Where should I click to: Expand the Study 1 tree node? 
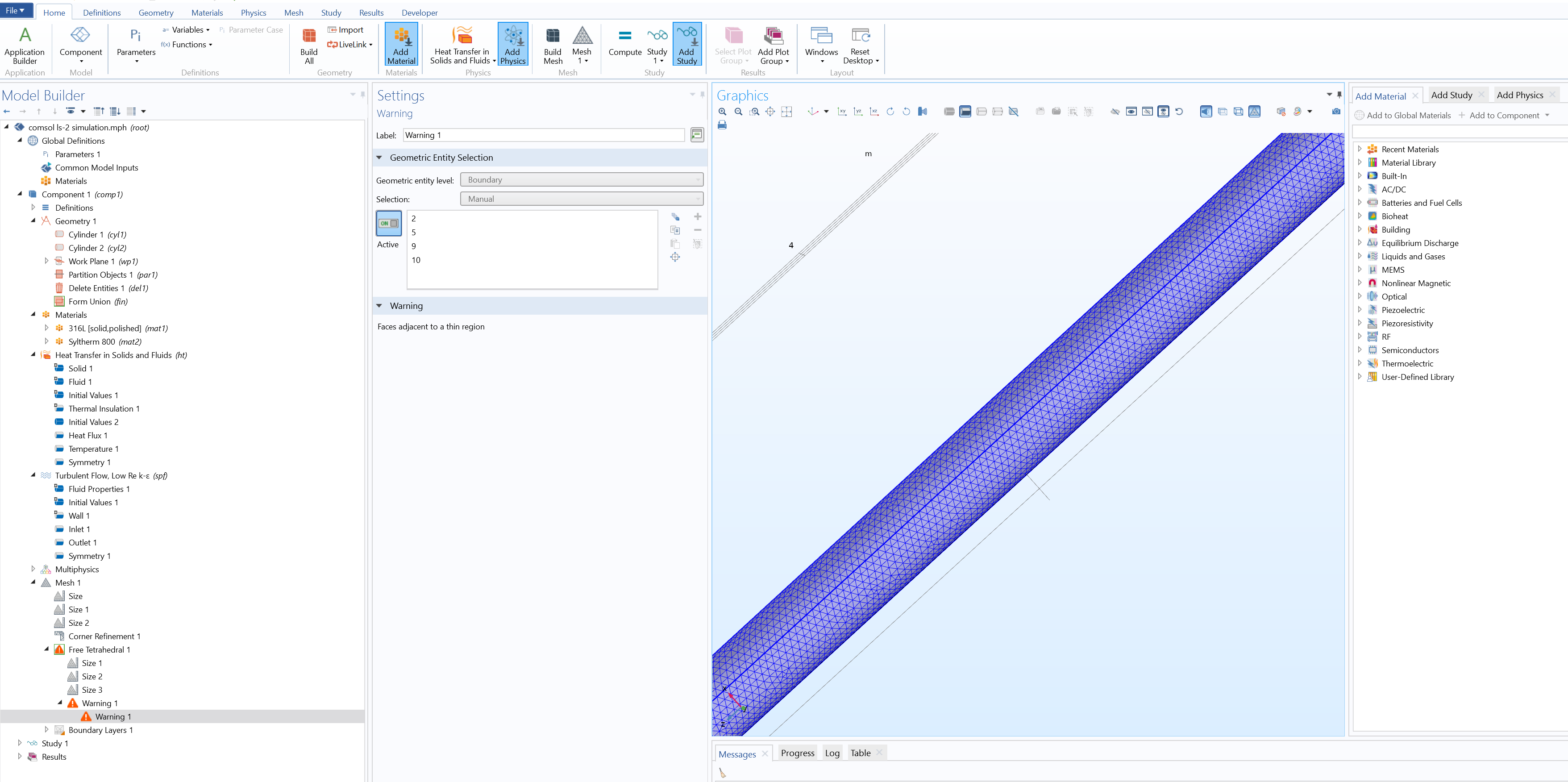[x=20, y=743]
